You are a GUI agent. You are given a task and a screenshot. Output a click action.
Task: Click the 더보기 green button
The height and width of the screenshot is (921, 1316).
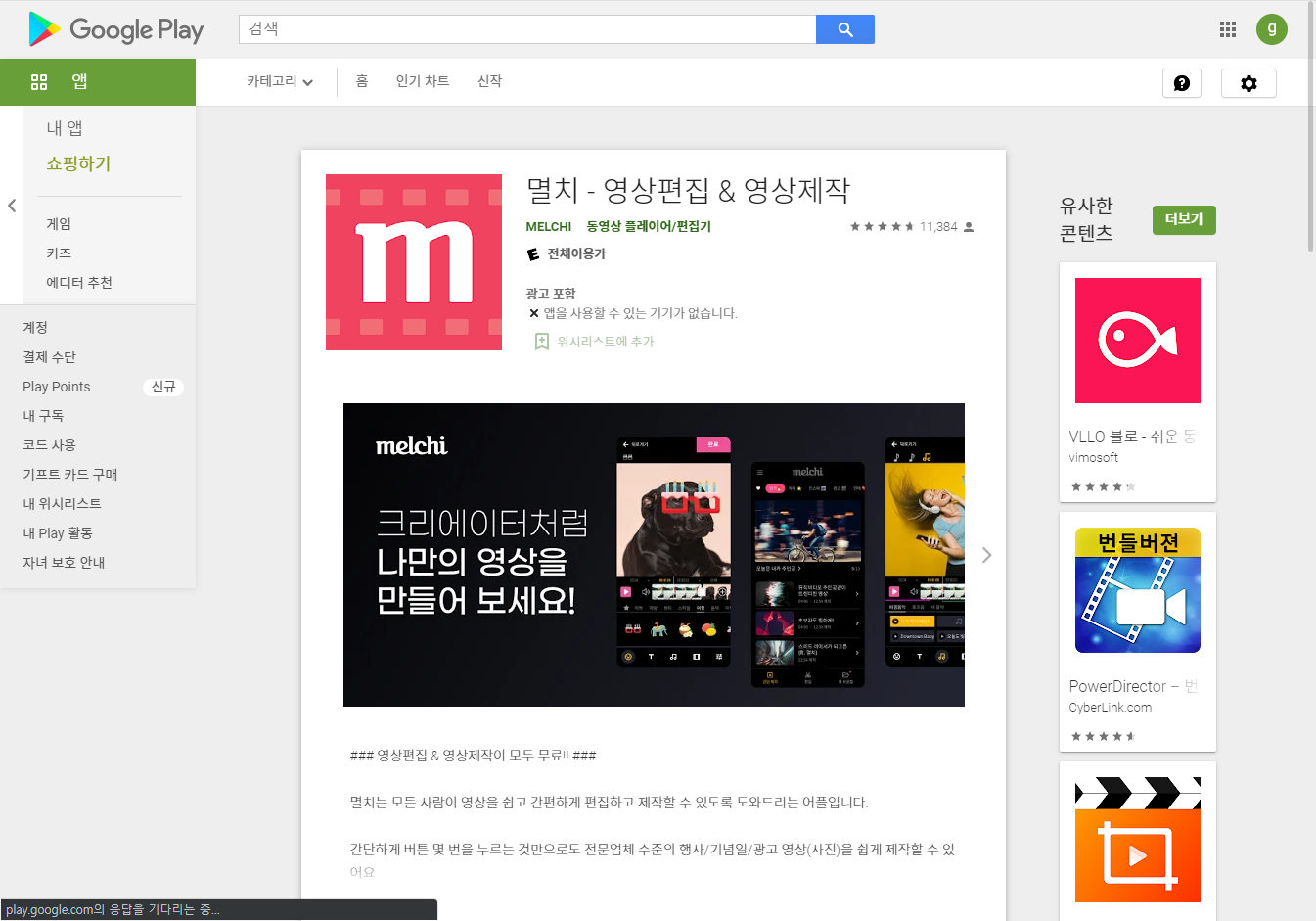click(1184, 219)
